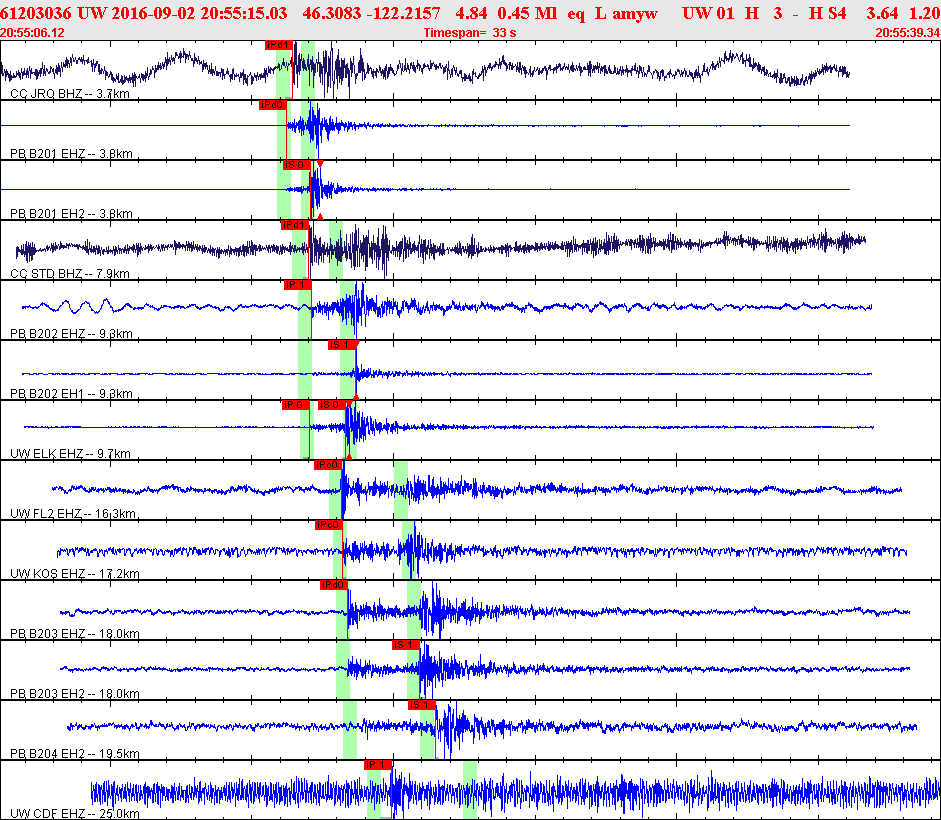Click the coordinates 46.3083 -122.2157 in the header

(x=371, y=13)
